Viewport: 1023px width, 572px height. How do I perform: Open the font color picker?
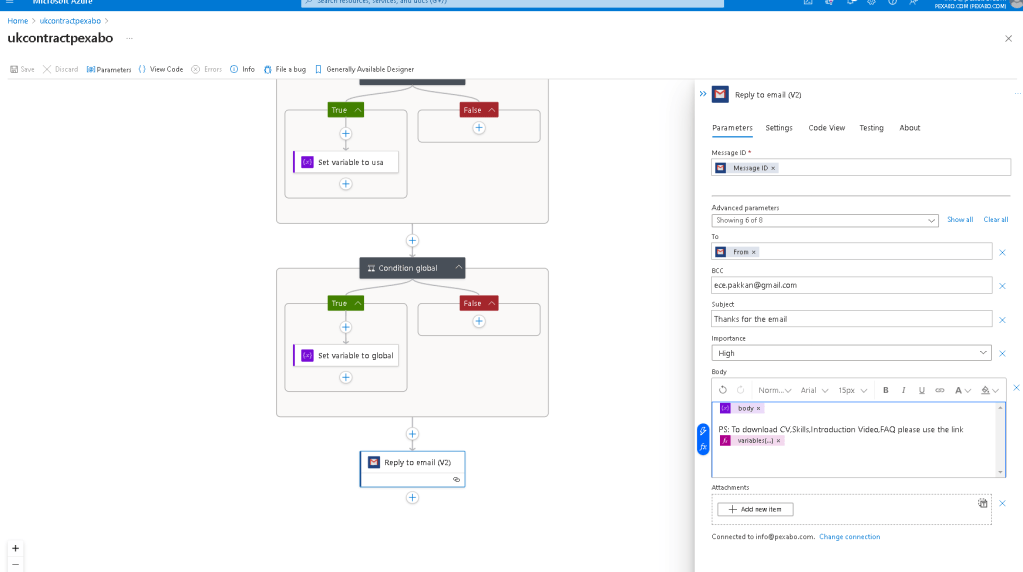pyautogui.click(x=962, y=390)
